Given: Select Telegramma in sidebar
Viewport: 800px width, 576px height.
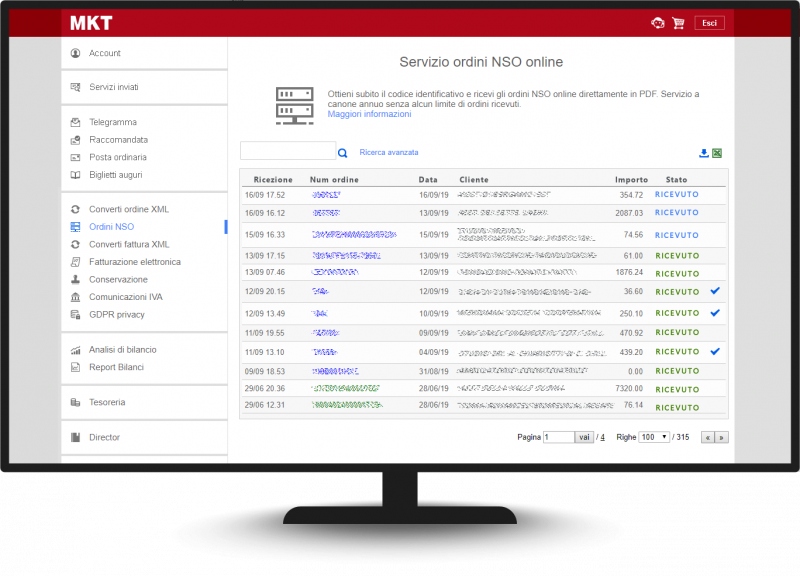Looking at the screenshot, I should [113, 122].
